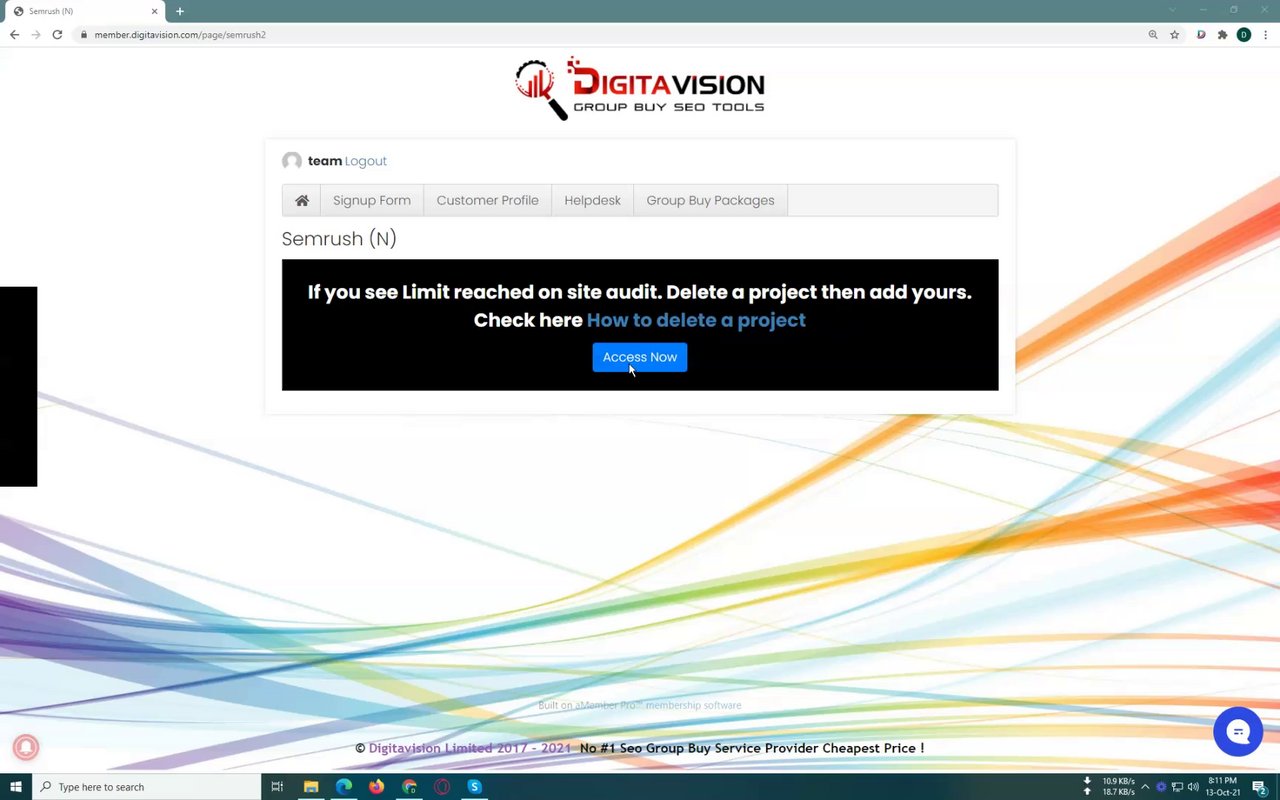This screenshot has height=800, width=1280.
Task: Open the Chrome three-dot menu
Action: click(x=1266, y=34)
